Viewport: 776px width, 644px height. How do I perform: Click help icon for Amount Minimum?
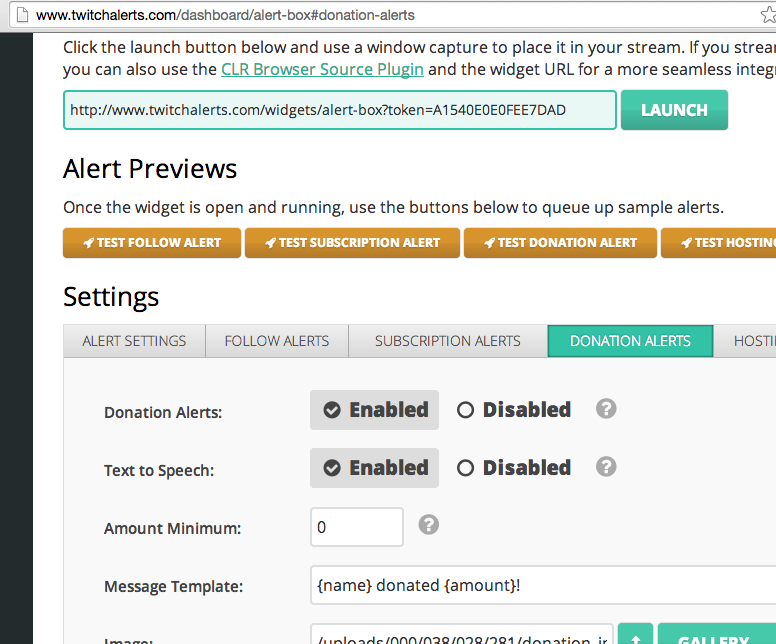pos(429,525)
